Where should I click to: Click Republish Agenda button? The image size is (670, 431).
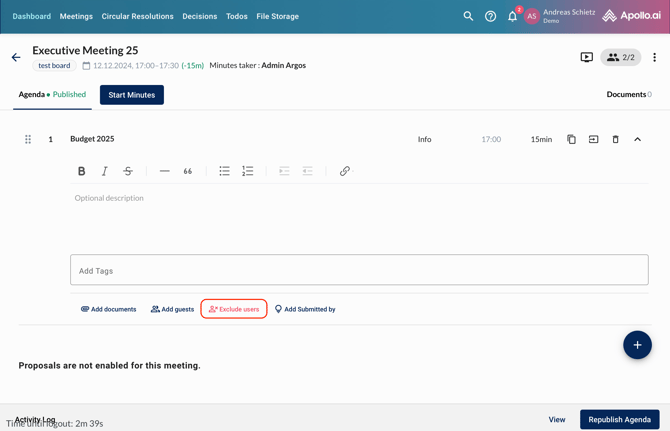(x=619, y=419)
